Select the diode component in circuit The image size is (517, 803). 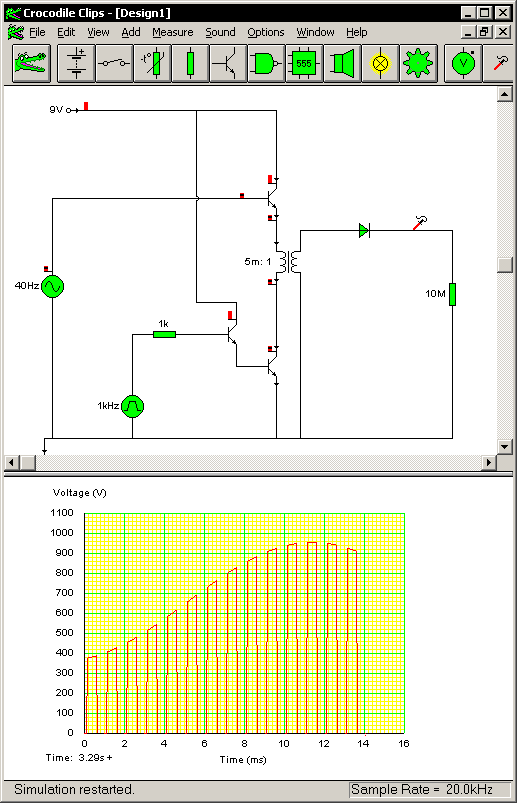[x=364, y=230]
